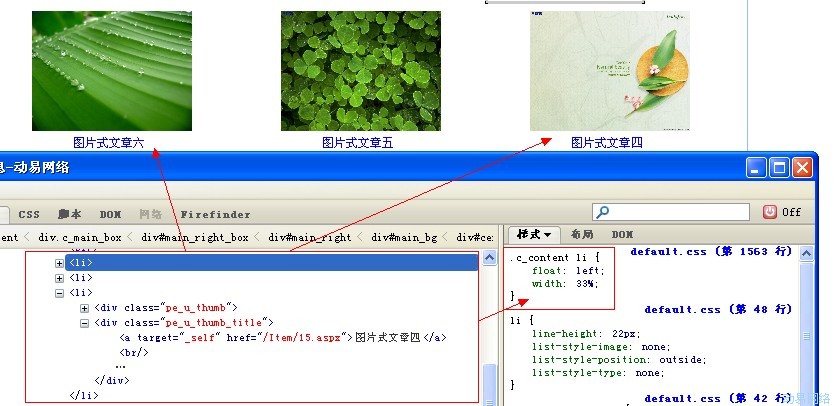Click the magnifier icon in search box
This screenshot has height=406, width=835.
point(602,212)
